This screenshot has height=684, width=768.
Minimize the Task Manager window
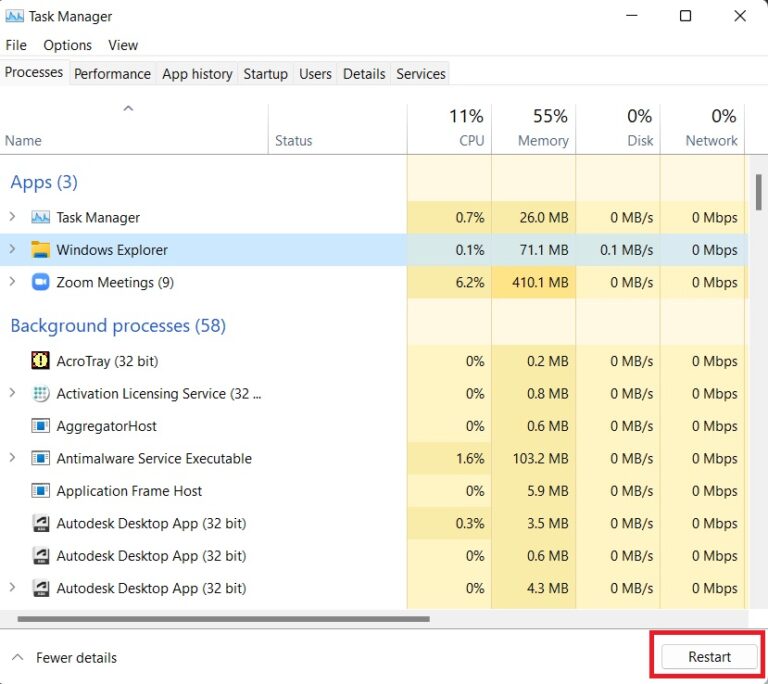(x=632, y=16)
